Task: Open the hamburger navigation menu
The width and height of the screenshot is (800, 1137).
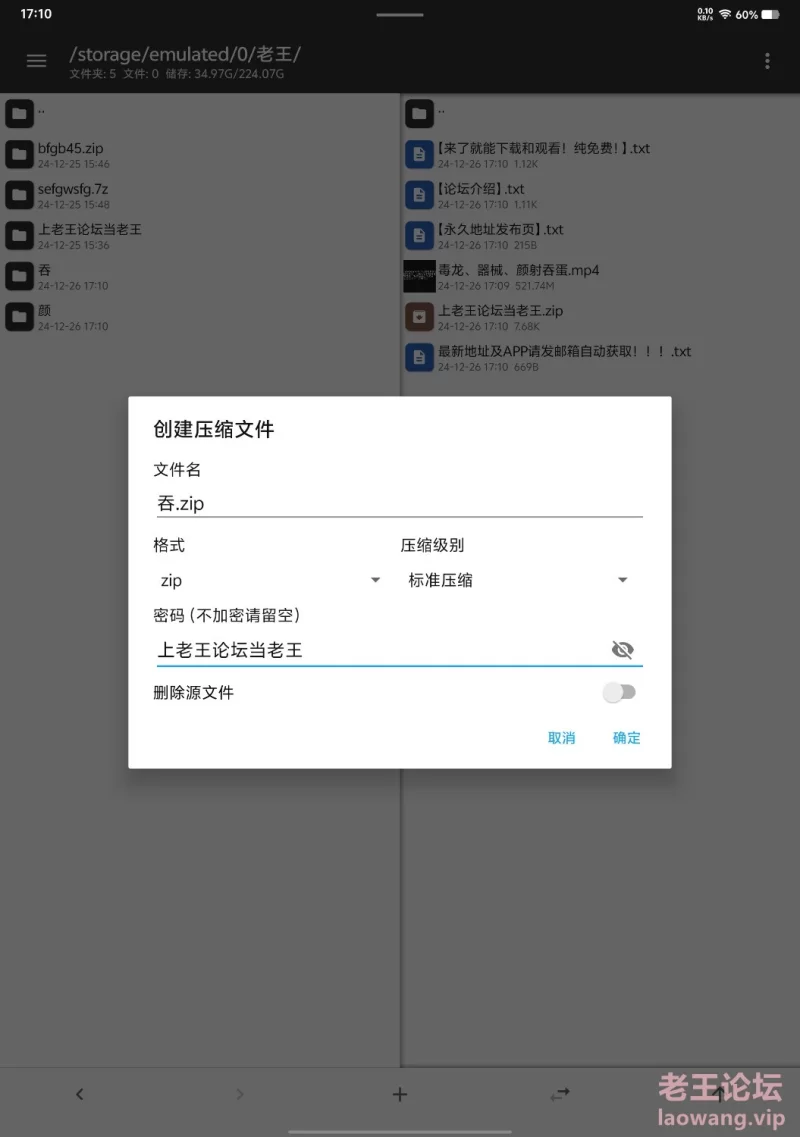Action: [36, 61]
